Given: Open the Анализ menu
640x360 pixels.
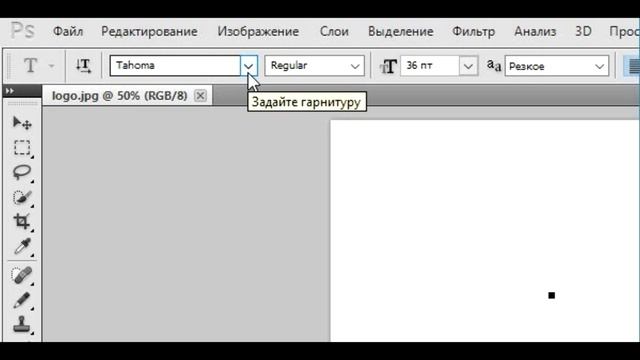Looking at the screenshot, I should click(x=535, y=31).
